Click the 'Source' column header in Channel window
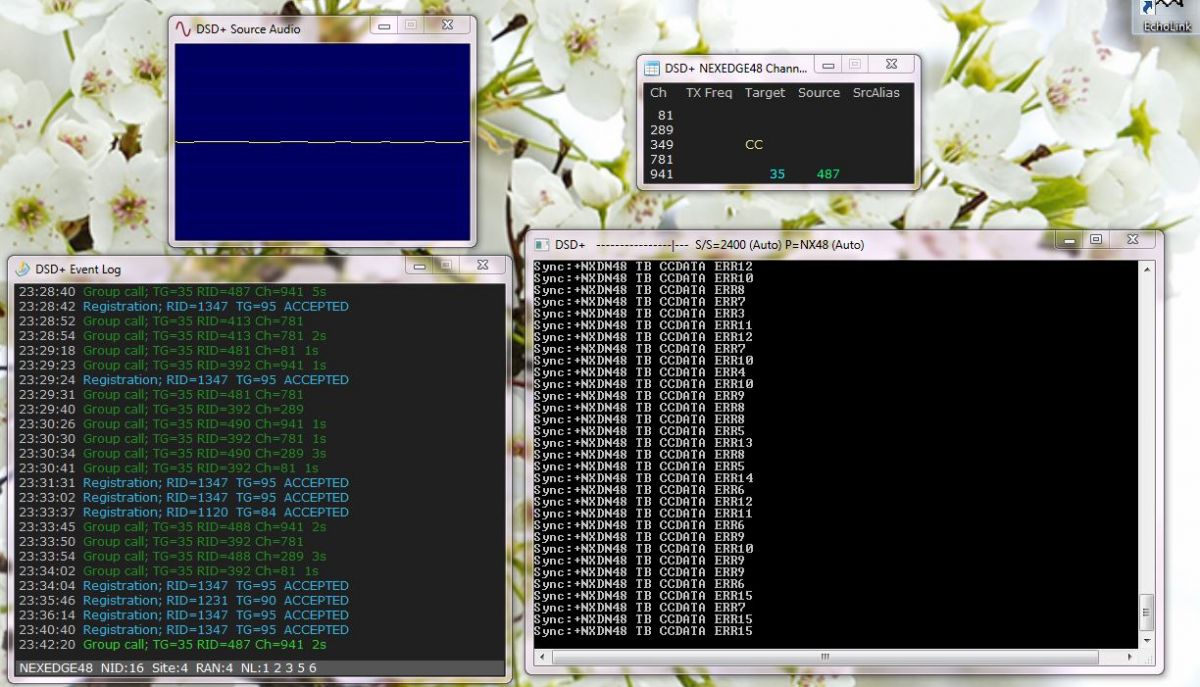1200x687 pixels. [x=819, y=93]
